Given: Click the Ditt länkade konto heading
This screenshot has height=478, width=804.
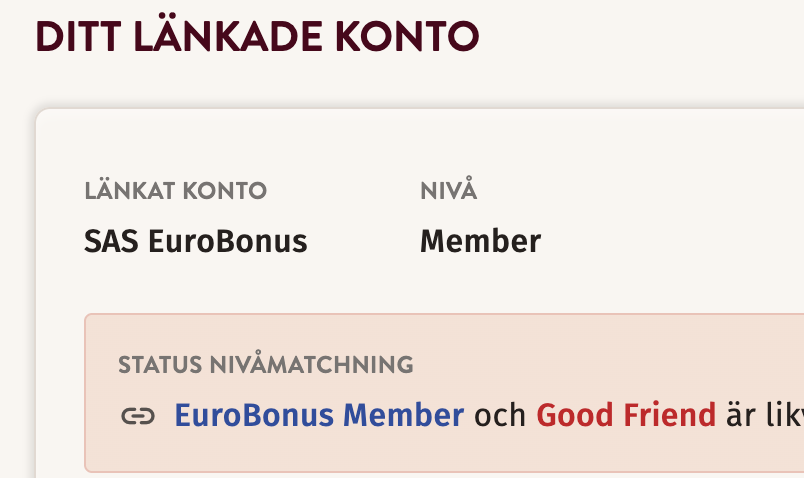Looking at the screenshot, I should [x=257, y=37].
